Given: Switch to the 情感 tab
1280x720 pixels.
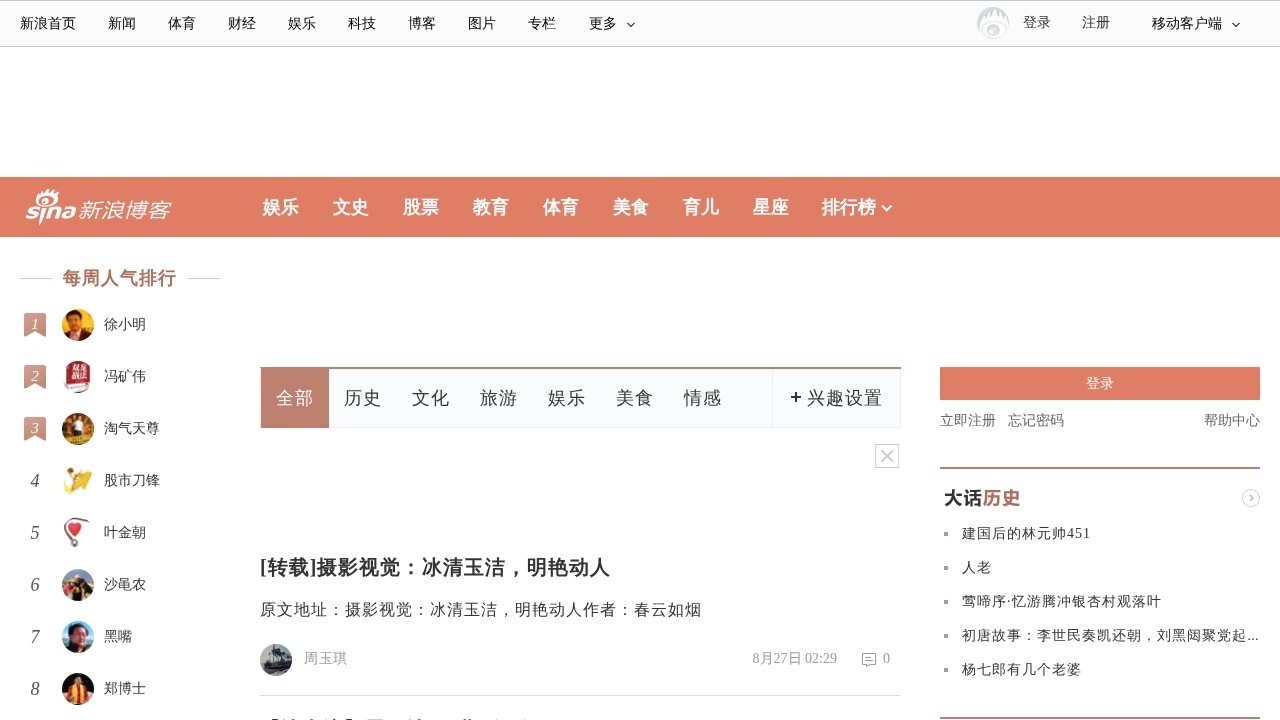Looking at the screenshot, I should 703,398.
